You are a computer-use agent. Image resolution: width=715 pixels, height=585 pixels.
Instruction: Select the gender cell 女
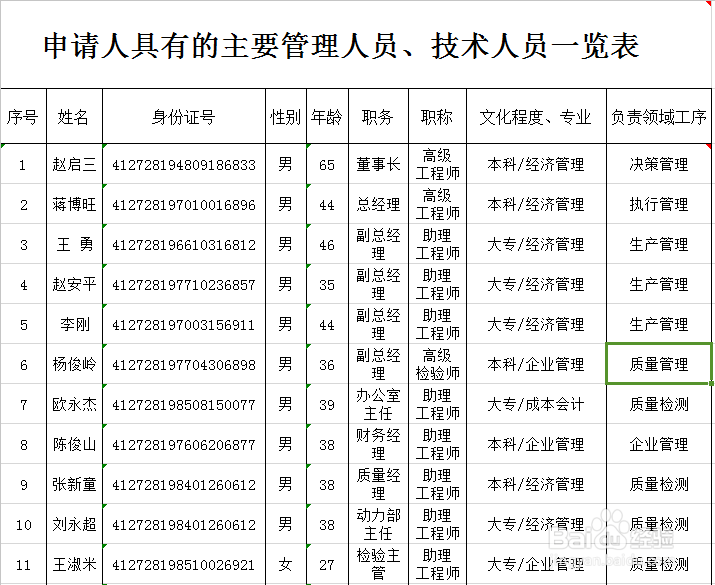[x=286, y=564]
